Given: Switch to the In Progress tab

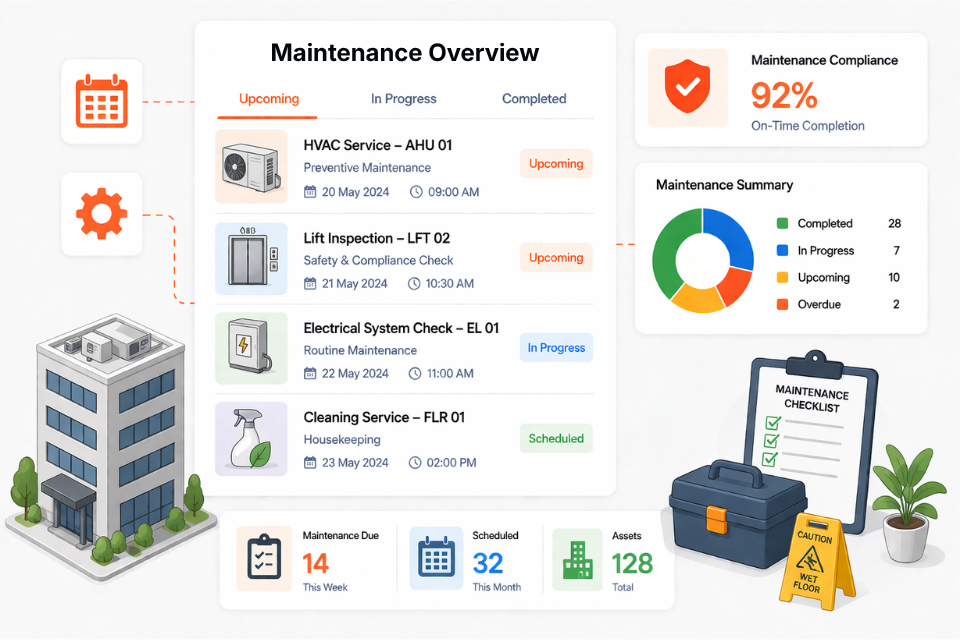Looking at the screenshot, I should click(x=403, y=99).
